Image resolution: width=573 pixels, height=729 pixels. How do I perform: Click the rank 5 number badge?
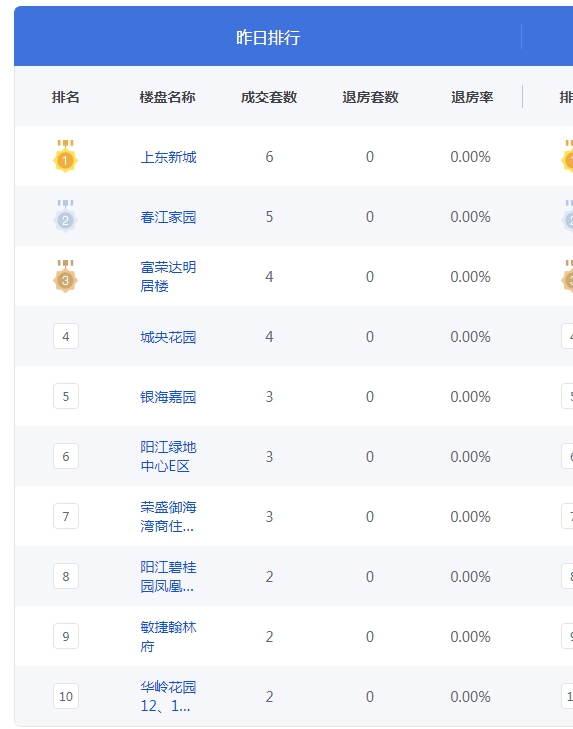66,396
